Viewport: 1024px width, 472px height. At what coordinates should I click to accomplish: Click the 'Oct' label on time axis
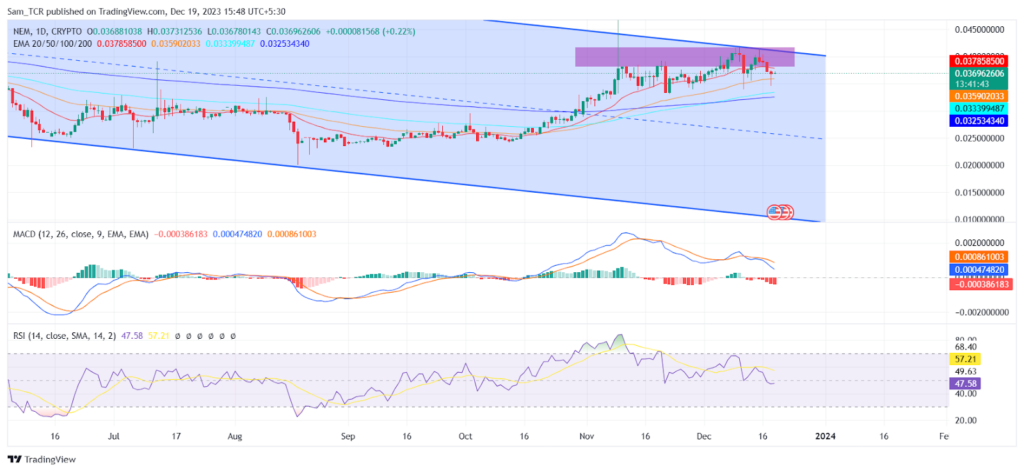click(x=465, y=435)
